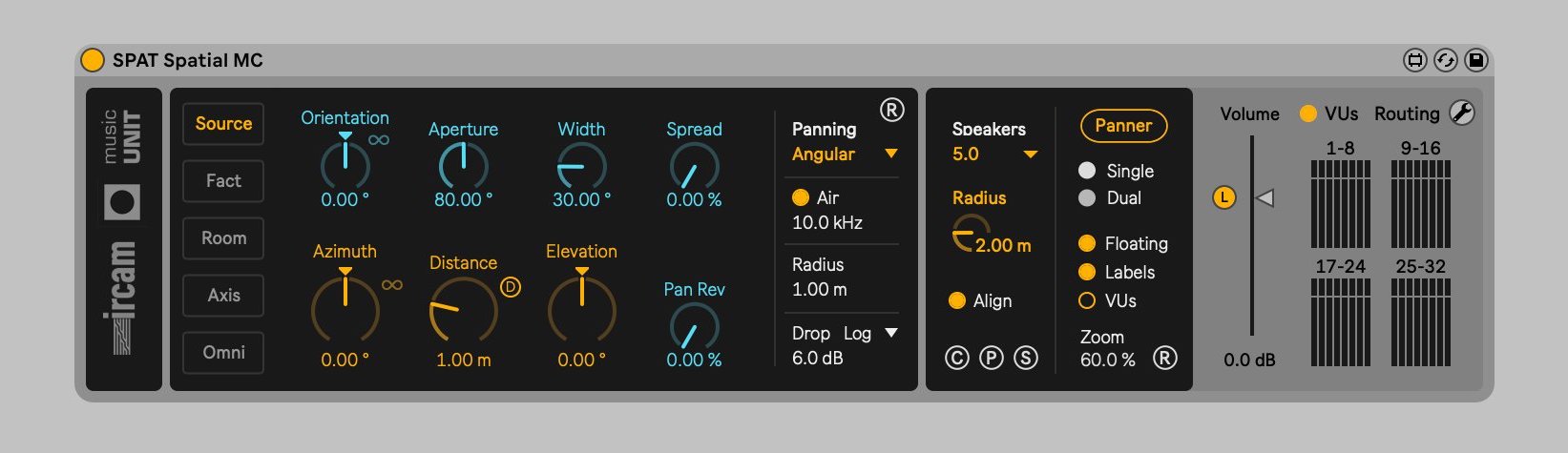1568x453 pixels.
Task: Click the infinity icon beside Orientation
Action: click(x=379, y=140)
